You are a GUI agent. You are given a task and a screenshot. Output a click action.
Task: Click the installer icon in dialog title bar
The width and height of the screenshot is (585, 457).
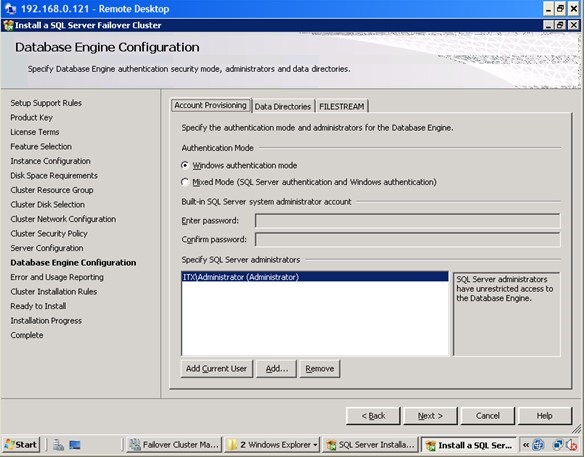click(8, 25)
